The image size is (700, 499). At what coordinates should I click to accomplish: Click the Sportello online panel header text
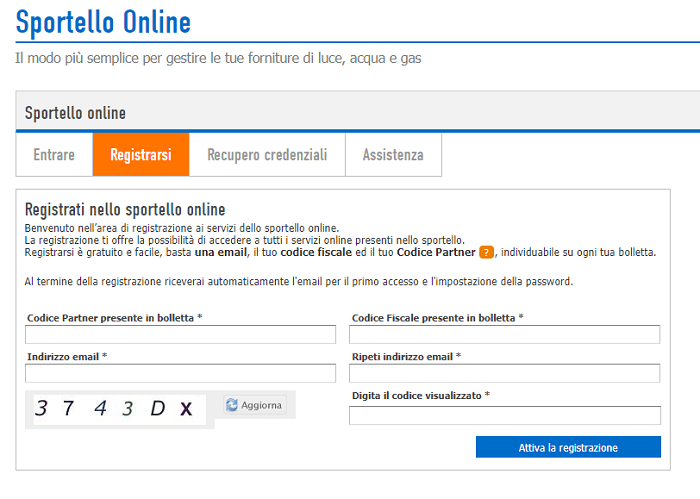75,113
